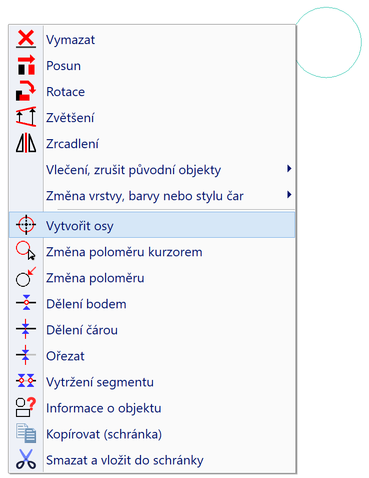Screen dimensions: 369x478
Task: Click the red X Vymazat icon
Action: 26,39
